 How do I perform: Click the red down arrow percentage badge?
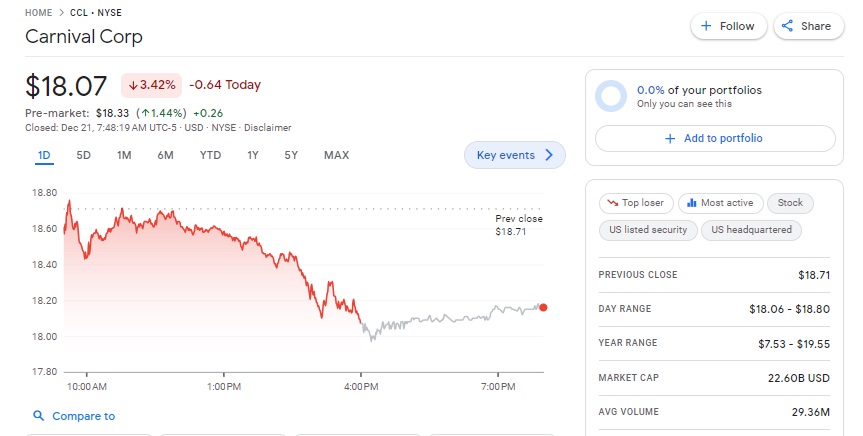[x=150, y=85]
